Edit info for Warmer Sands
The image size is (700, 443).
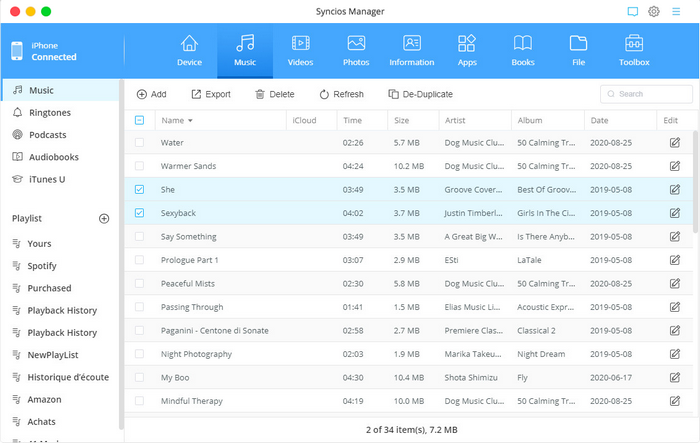tap(675, 166)
